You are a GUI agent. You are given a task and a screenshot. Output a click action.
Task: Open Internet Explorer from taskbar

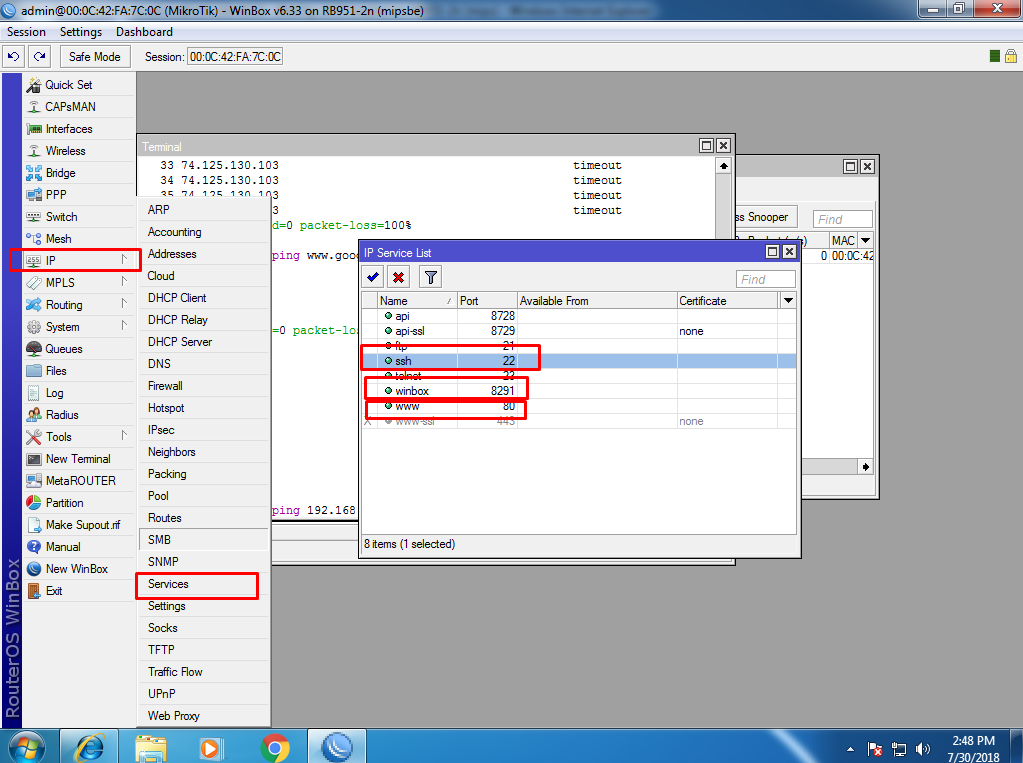pyautogui.click(x=89, y=747)
